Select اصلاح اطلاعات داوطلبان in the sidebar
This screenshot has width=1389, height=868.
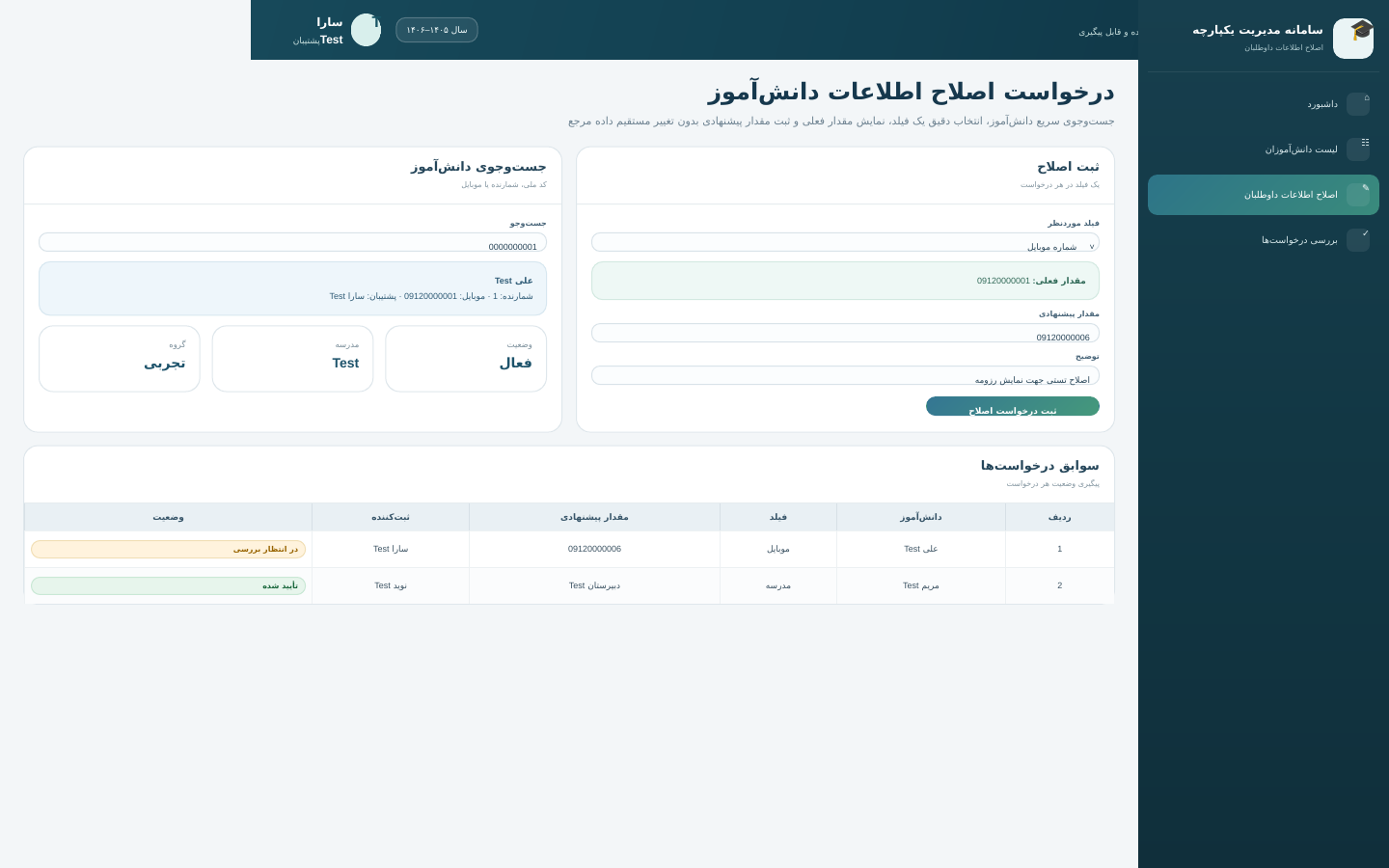pyautogui.click(x=1264, y=195)
